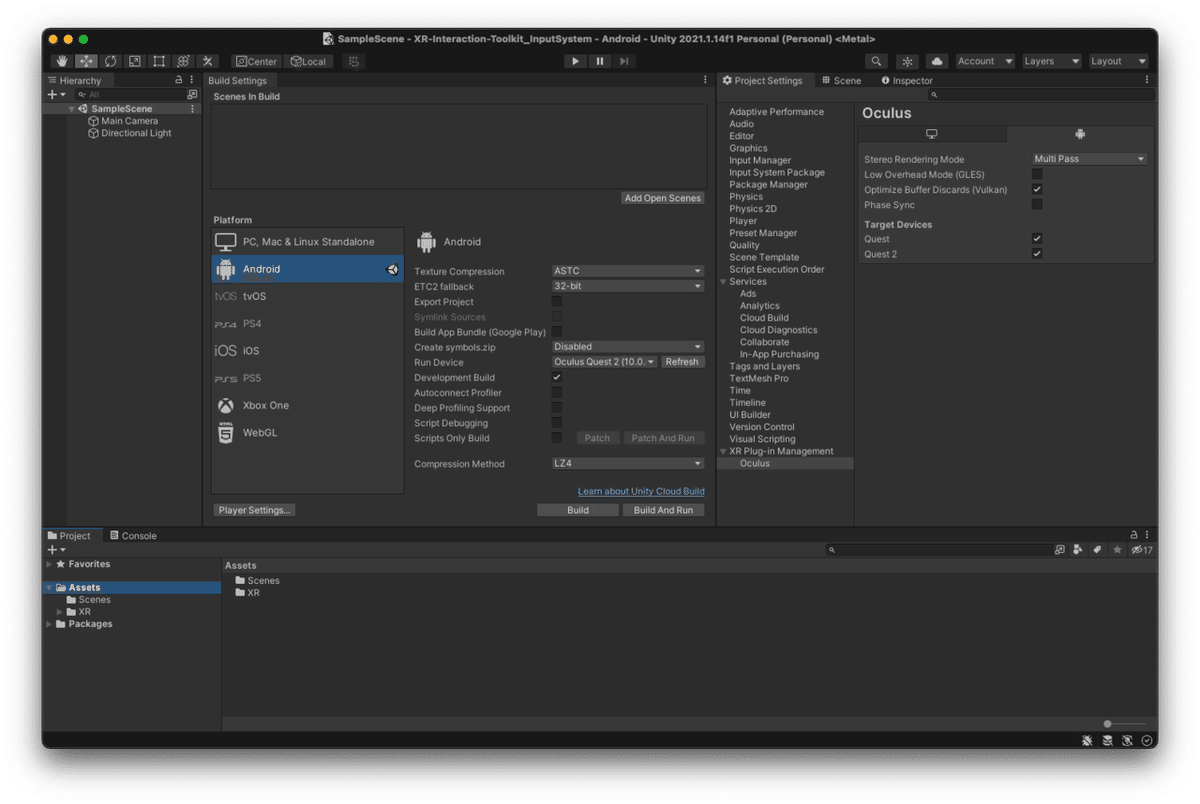Click the Build button
Viewport: 1200px width, 804px height.
point(578,510)
